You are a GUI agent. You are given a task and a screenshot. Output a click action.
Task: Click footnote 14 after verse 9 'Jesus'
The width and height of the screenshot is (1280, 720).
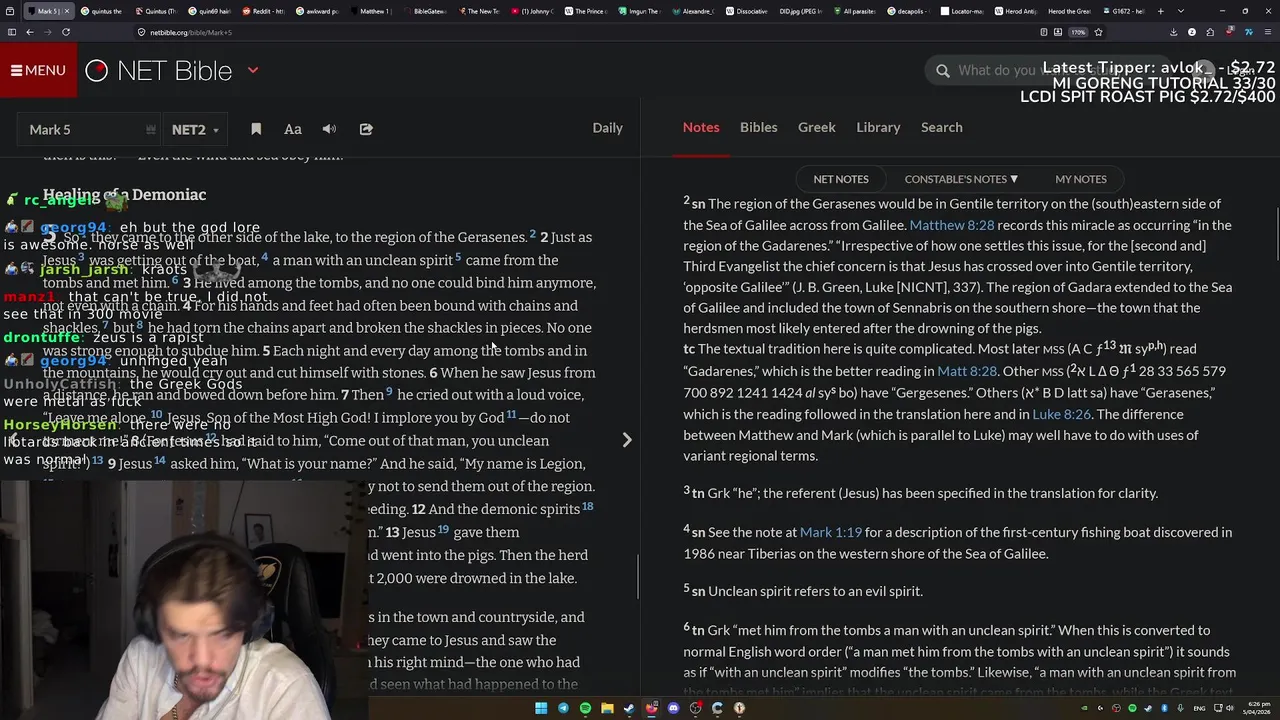(x=160, y=460)
